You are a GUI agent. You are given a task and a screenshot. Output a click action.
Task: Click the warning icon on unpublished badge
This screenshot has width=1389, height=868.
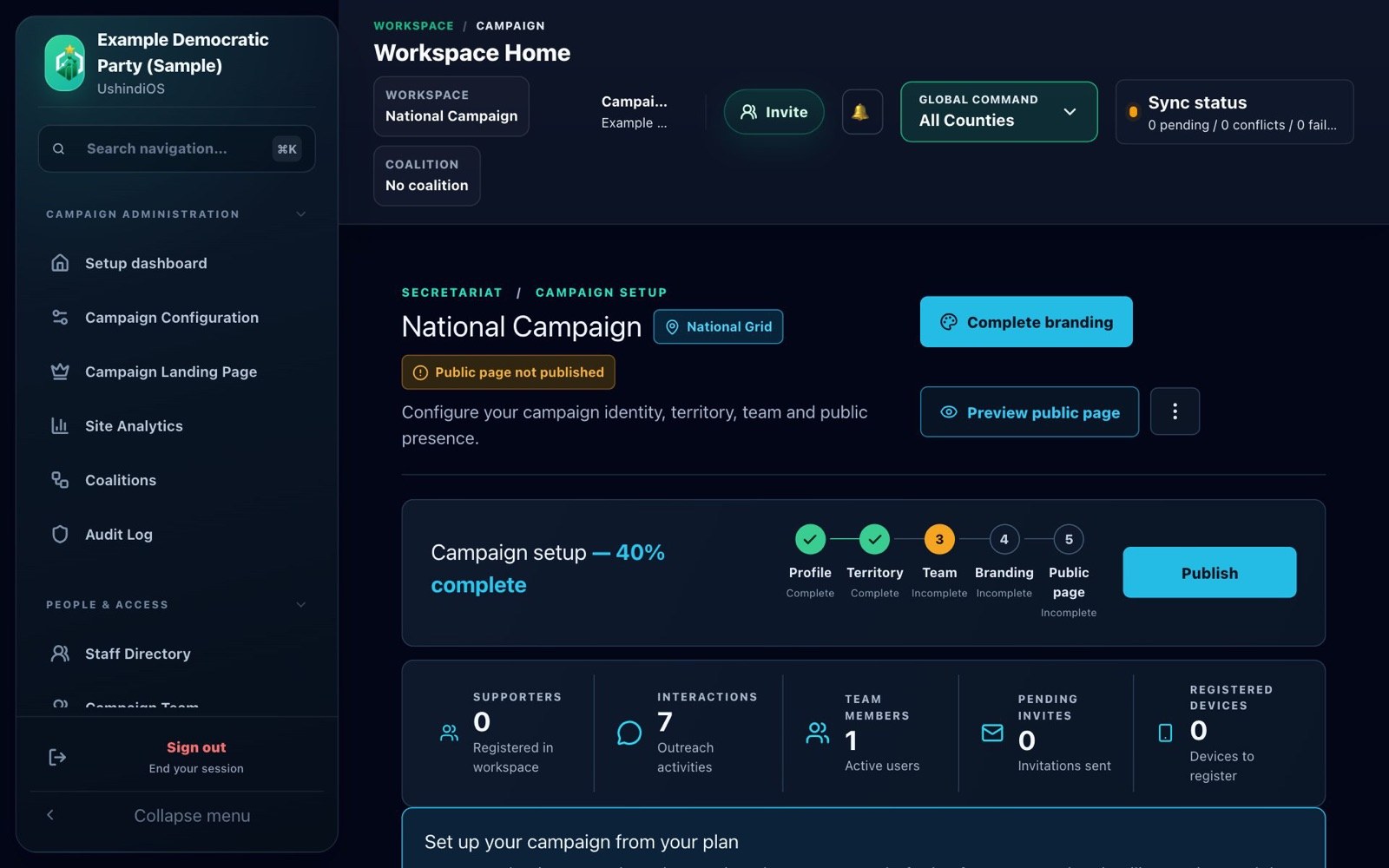(420, 372)
